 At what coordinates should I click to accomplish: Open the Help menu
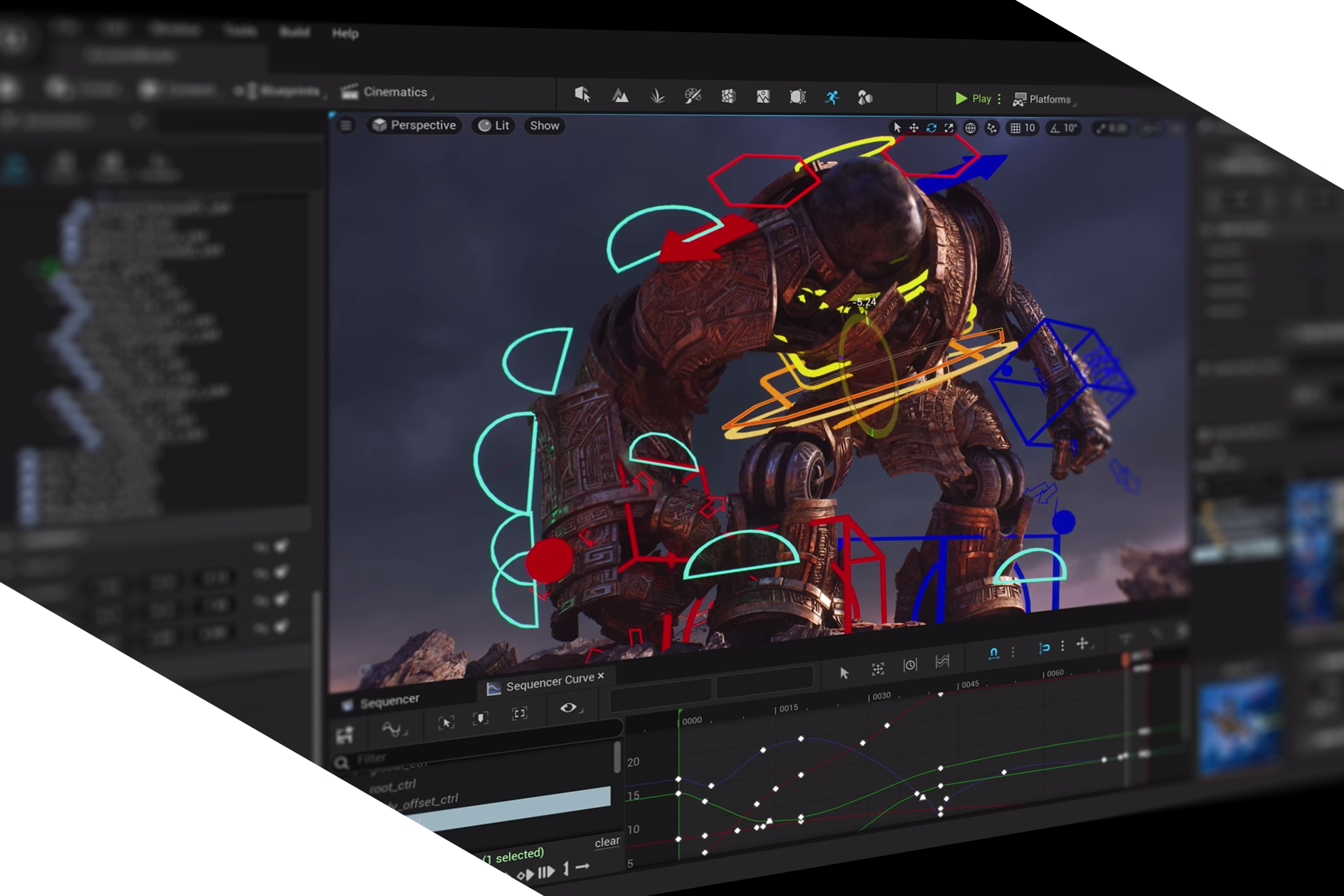pyautogui.click(x=344, y=33)
